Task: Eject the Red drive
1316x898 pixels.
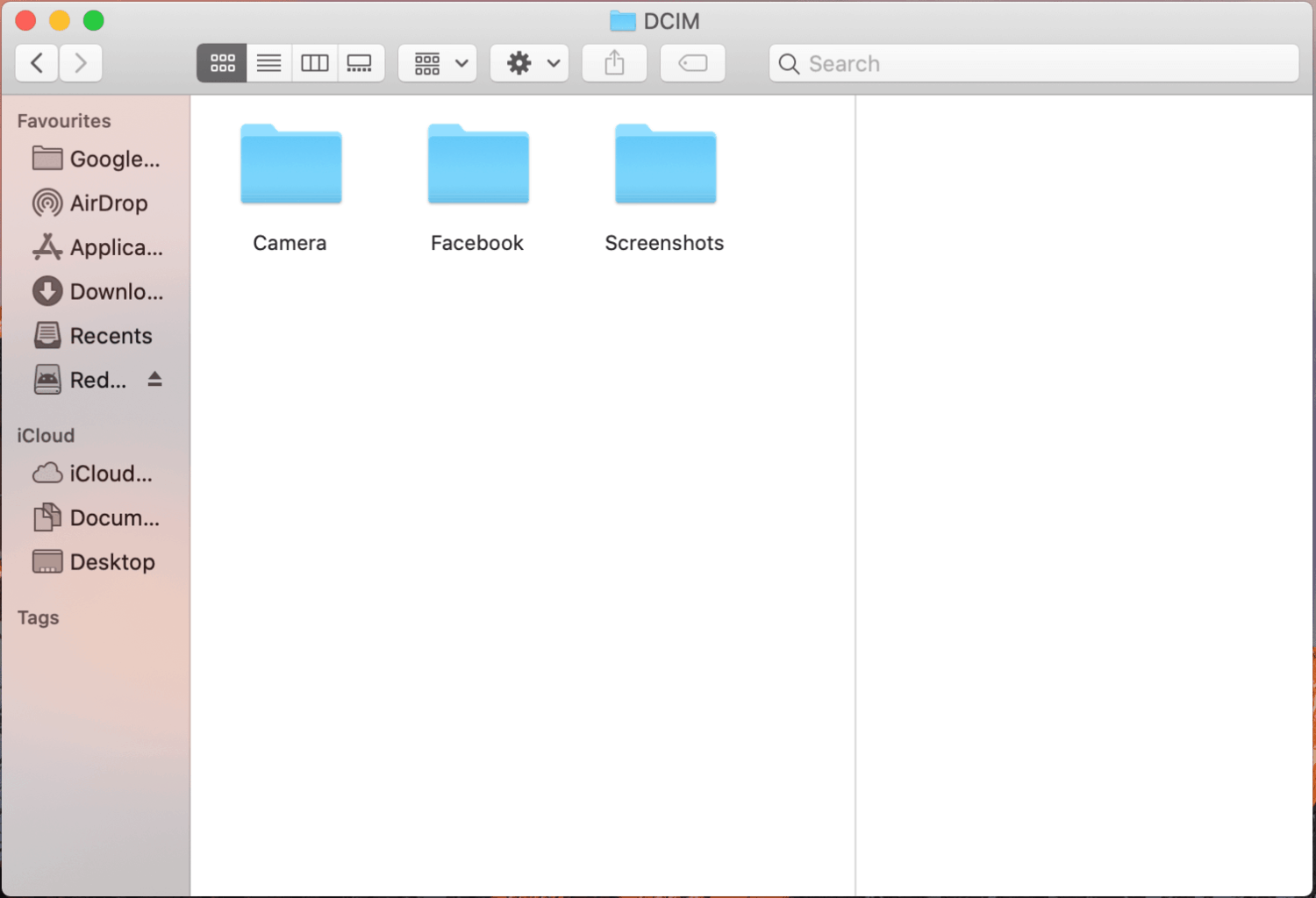Action: pos(155,379)
